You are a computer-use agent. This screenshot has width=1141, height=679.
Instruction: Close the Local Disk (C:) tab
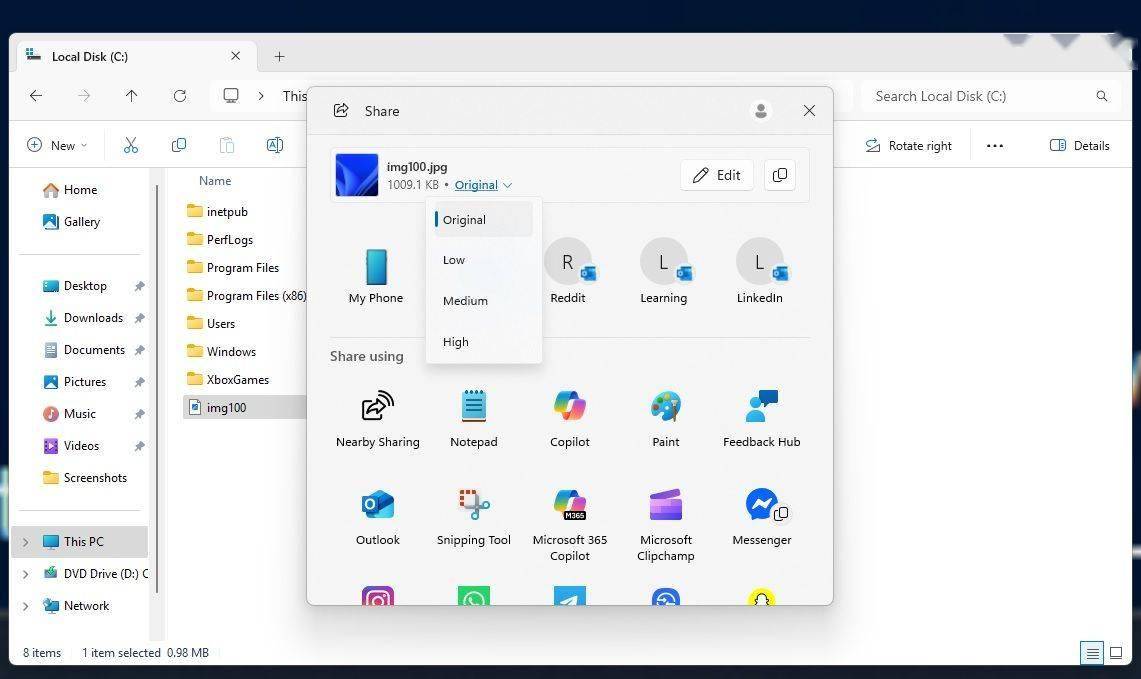(x=236, y=56)
